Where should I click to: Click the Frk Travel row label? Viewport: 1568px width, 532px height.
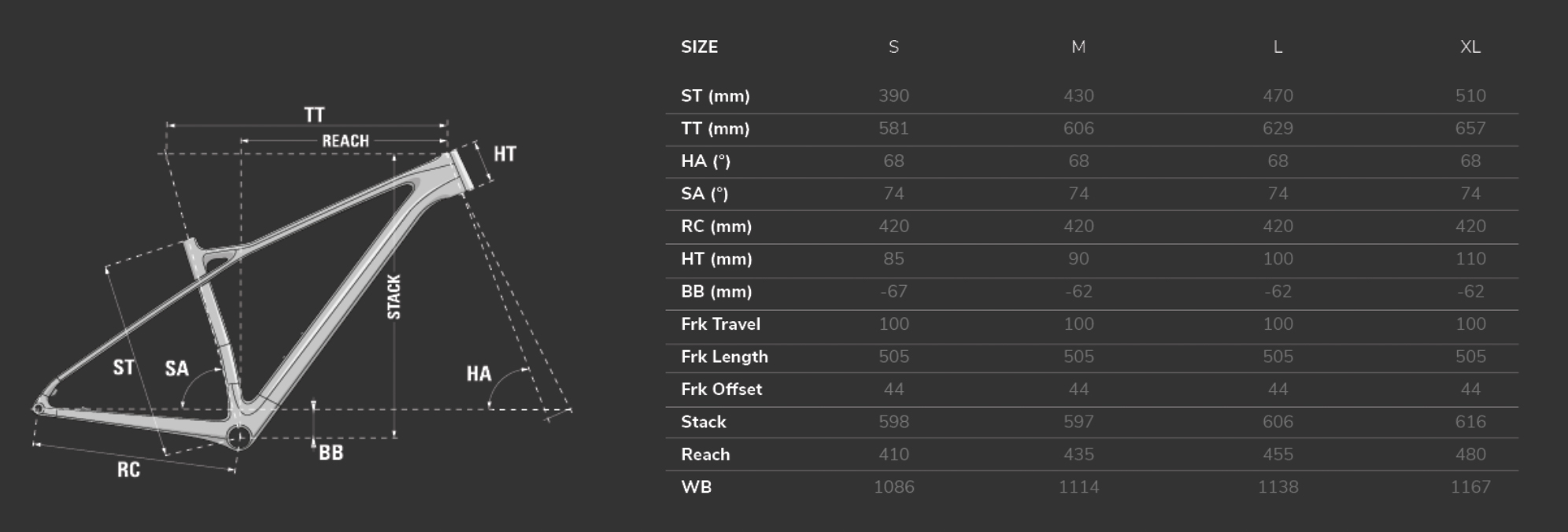pyautogui.click(x=720, y=324)
